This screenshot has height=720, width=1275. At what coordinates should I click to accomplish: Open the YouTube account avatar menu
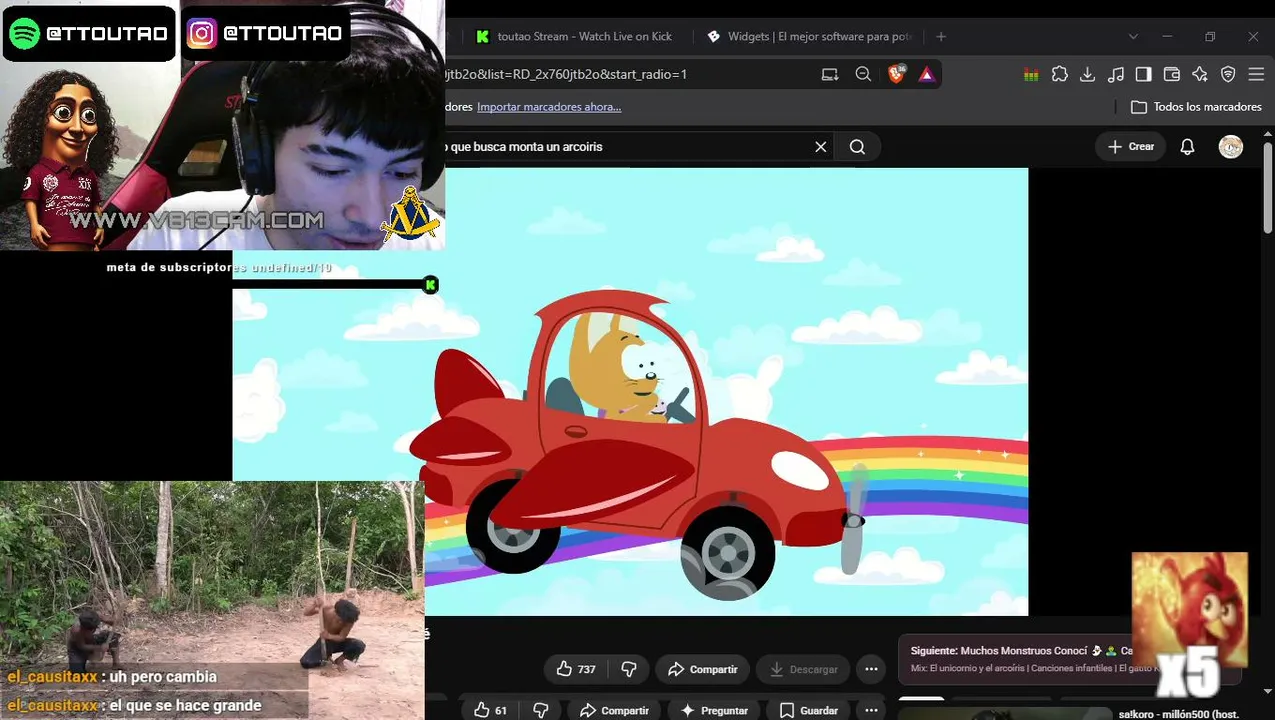tap(1231, 147)
